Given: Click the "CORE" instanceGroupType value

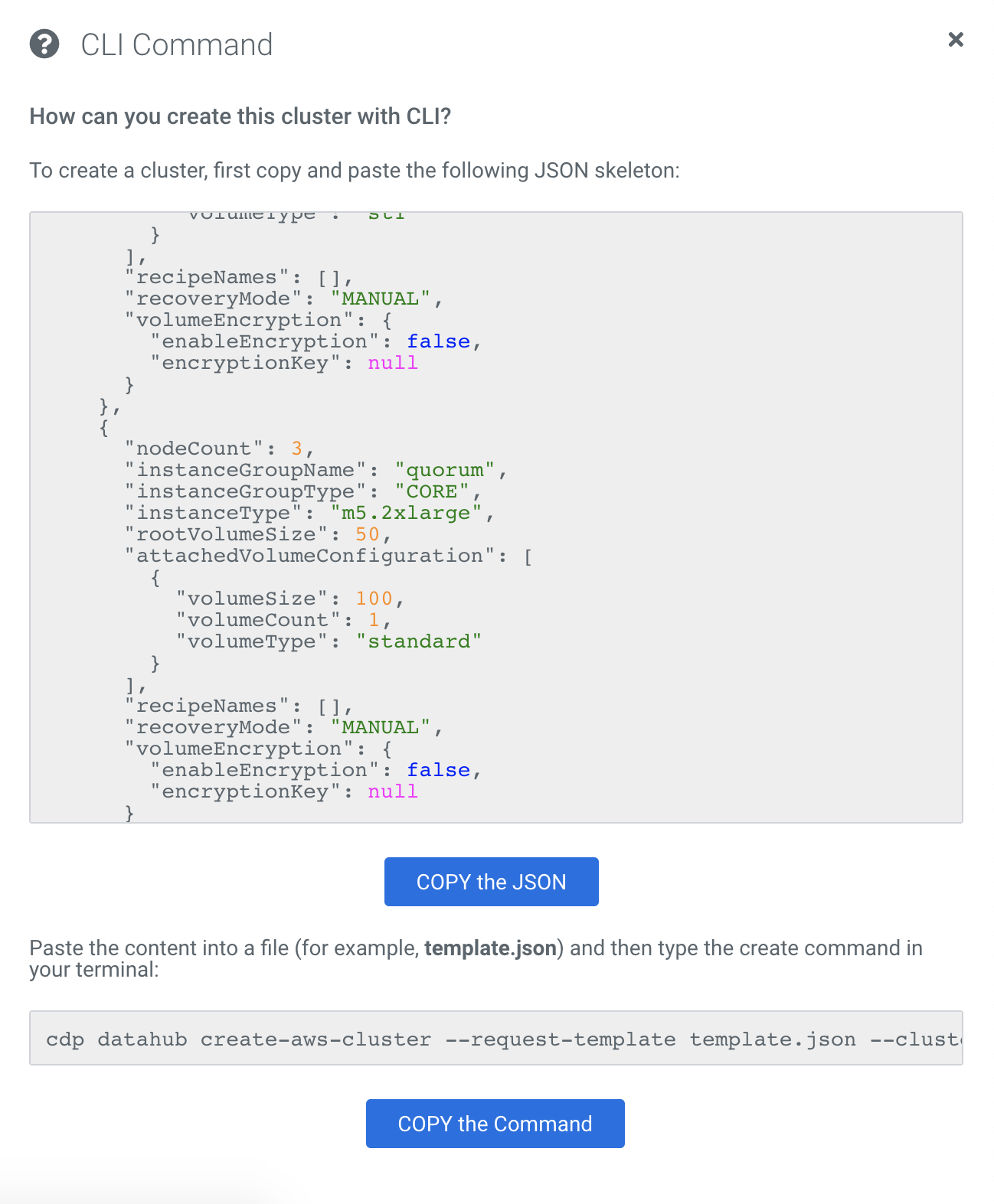Looking at the screenshot, I should [432, 491].
